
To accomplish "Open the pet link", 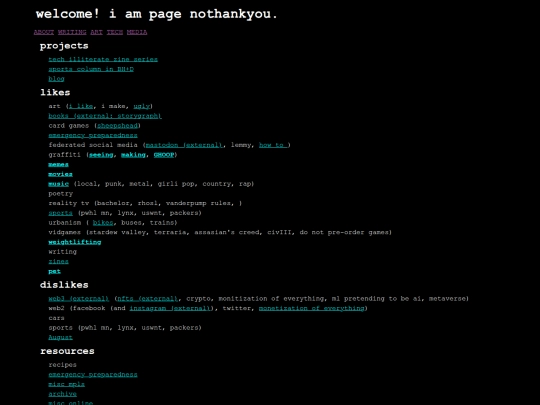I will pos(54,271).
